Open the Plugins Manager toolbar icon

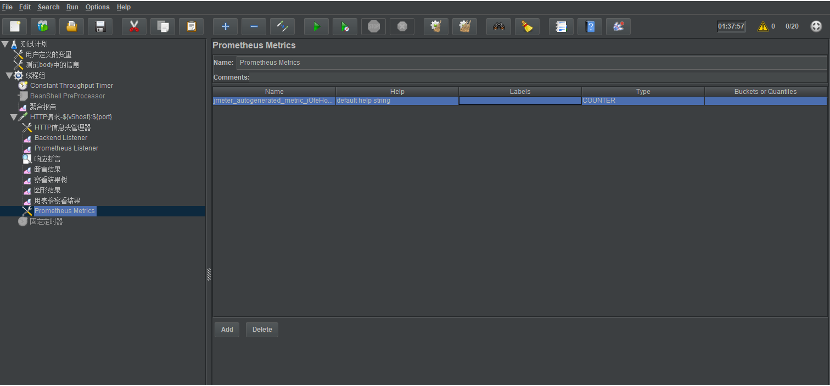[x=618, y=26]
